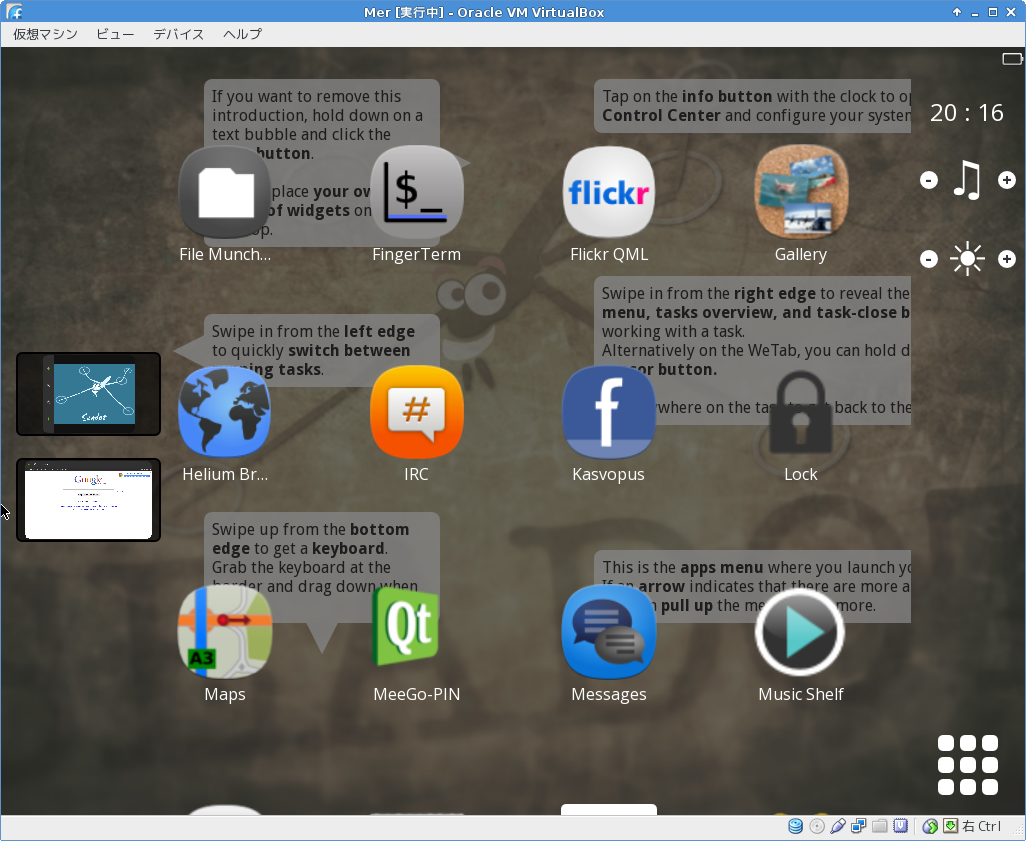The width and height of the screenshot is (1026, 841).
Task: Click the info button tip bubble
Action: pyautogui.click(x=752, y=106)
